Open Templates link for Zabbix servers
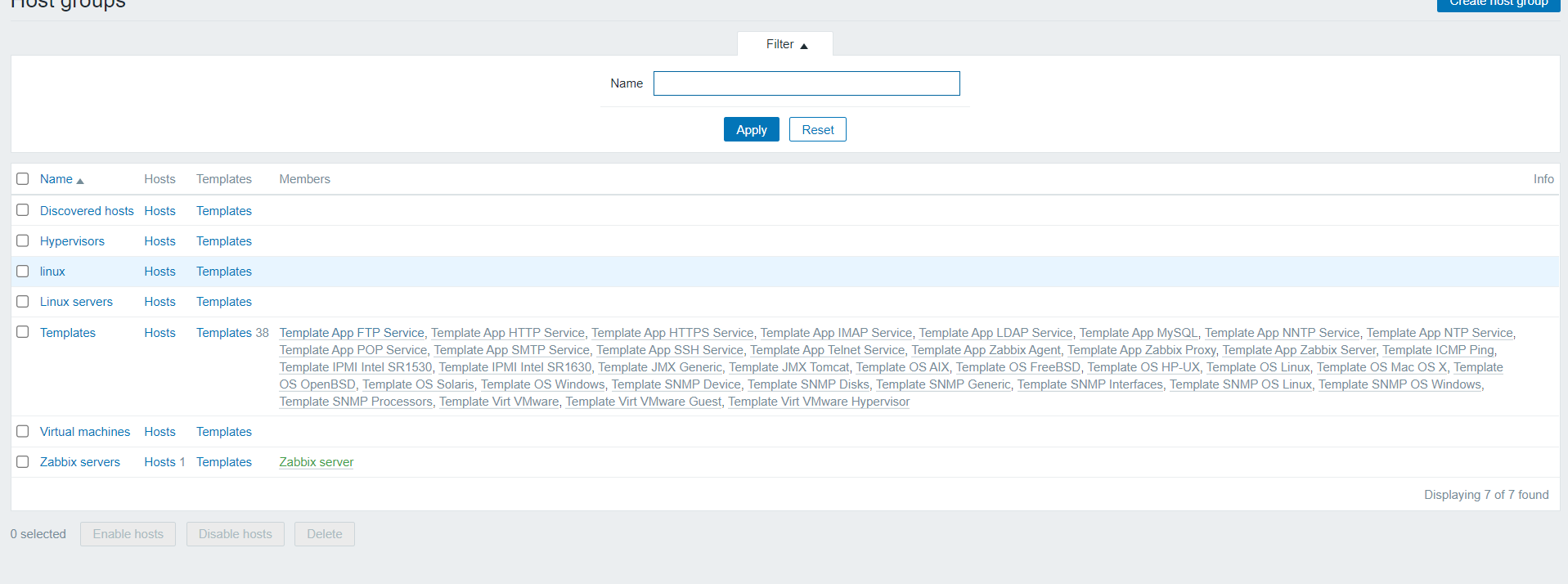 click(224, 462)
